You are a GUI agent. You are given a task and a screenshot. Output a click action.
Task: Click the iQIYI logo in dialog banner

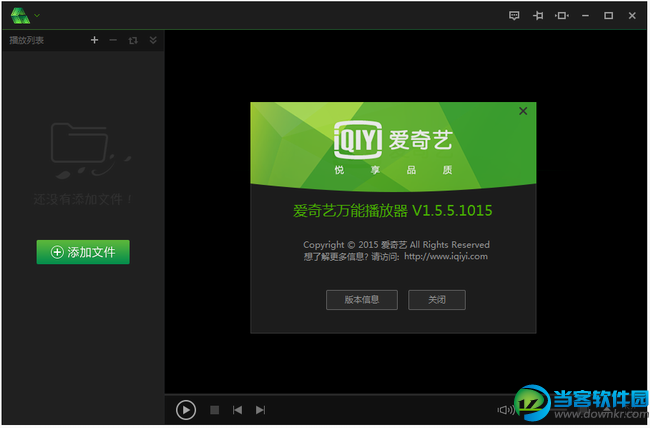click(358, 140)
